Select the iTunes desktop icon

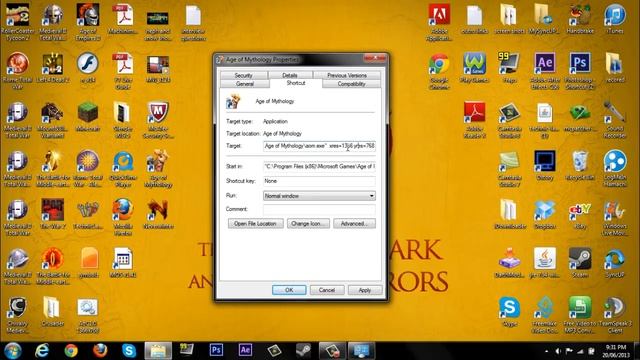coord(615,19)
